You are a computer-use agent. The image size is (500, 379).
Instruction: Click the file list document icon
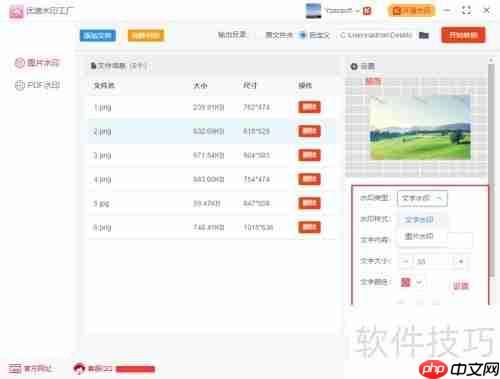pyautogui.click(x=94, y=65)
